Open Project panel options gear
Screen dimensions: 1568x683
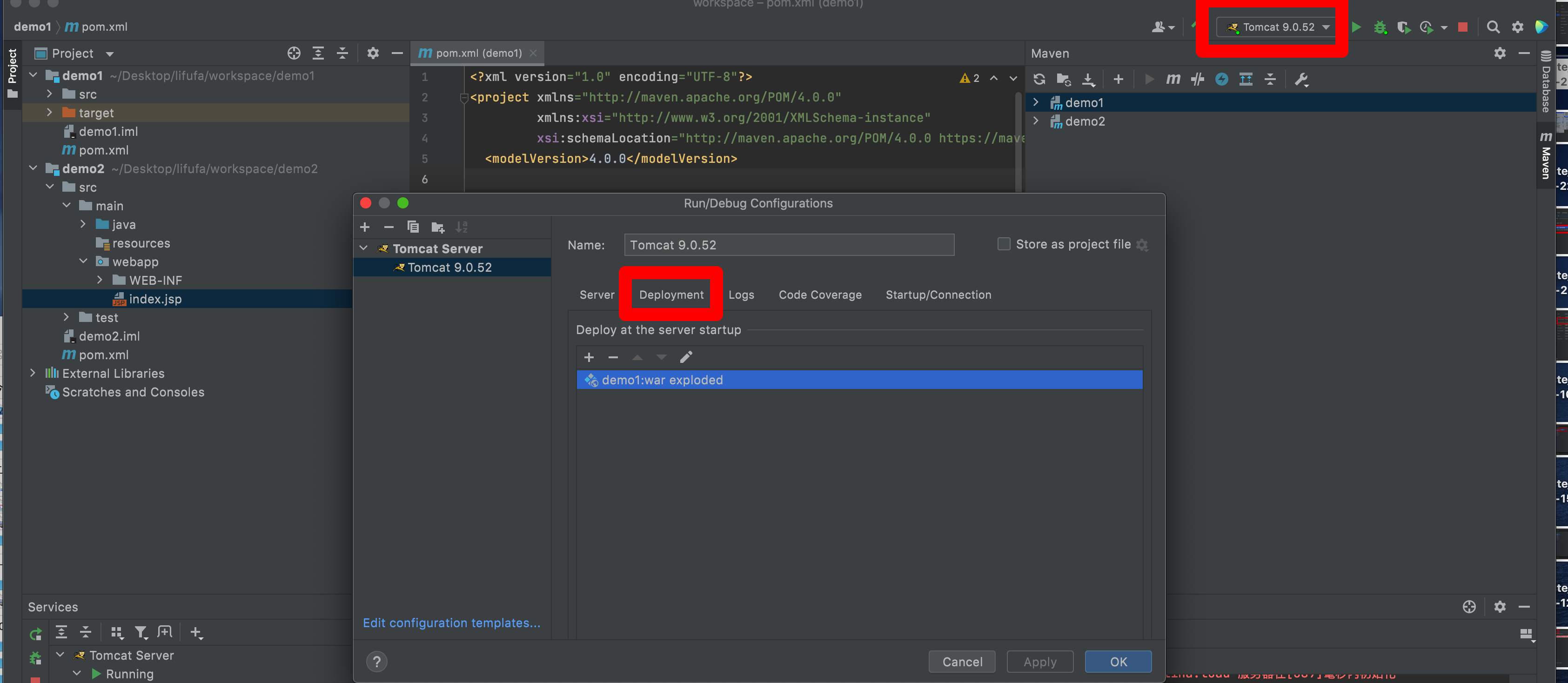point(373,54)
